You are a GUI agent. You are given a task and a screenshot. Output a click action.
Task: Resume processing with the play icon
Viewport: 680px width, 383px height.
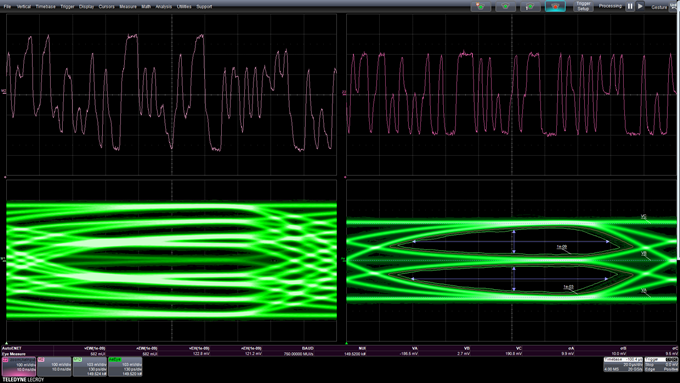[x=640, y=7]
